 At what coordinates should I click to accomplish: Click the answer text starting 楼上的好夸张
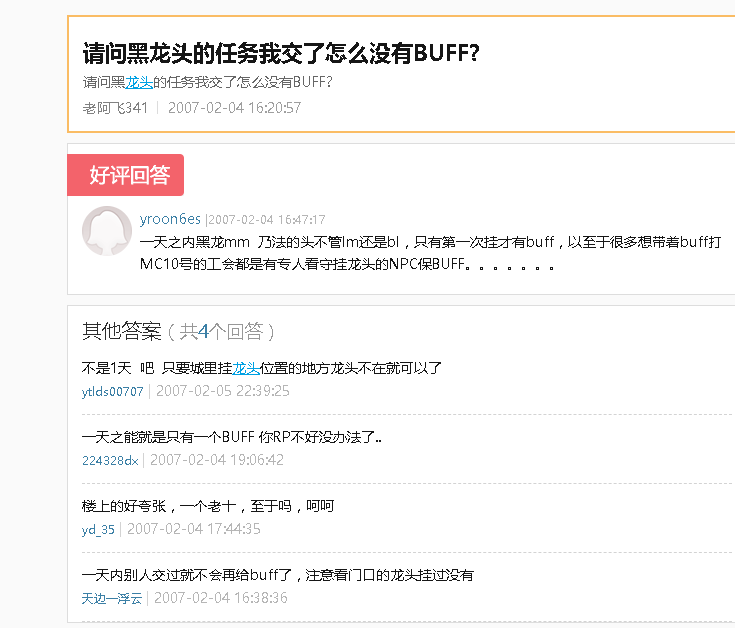pos(208,506)
